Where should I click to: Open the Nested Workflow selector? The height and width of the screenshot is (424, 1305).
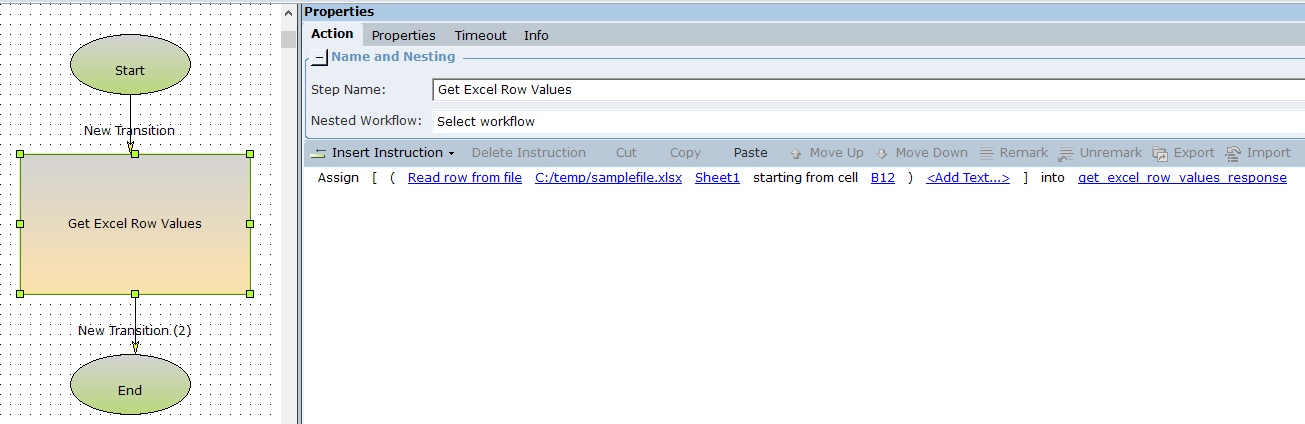pos(868,121)
